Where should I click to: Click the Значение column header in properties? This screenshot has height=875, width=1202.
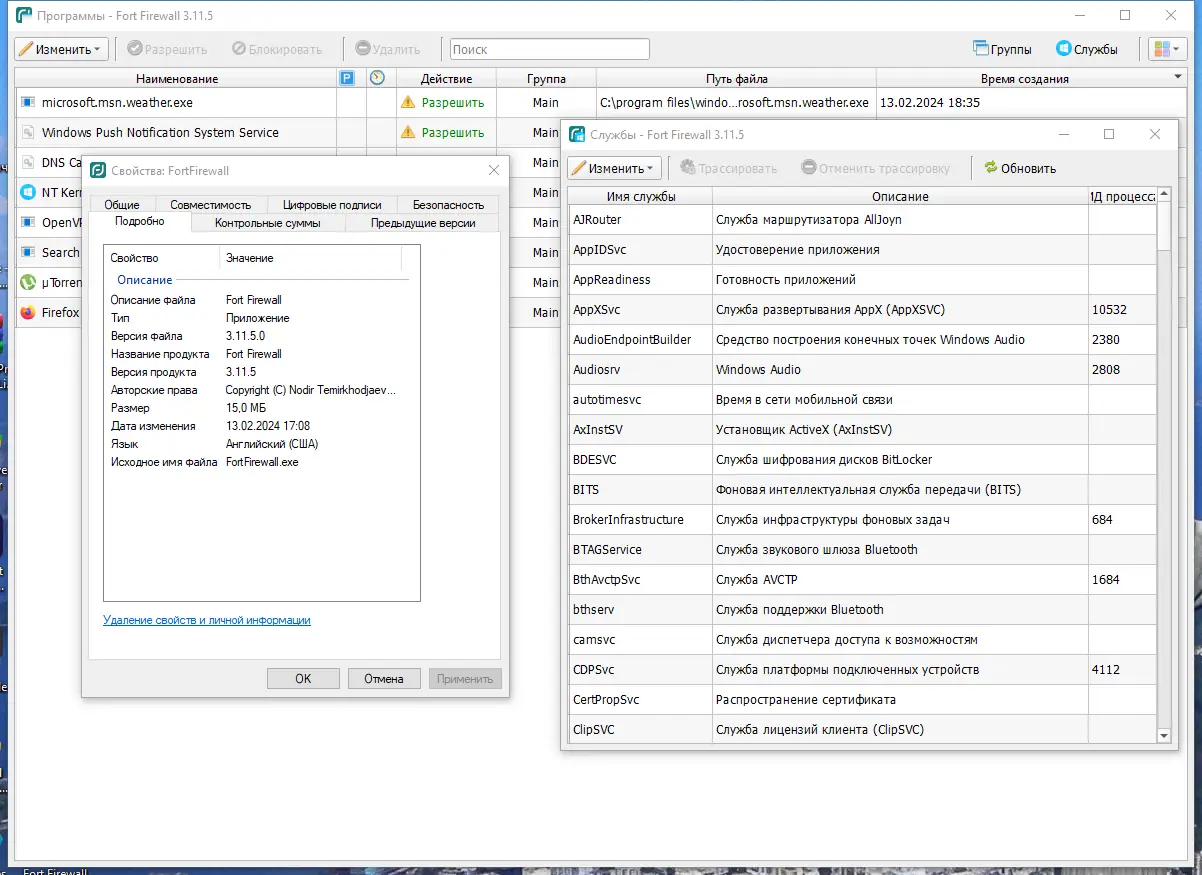tap(311, 258)
